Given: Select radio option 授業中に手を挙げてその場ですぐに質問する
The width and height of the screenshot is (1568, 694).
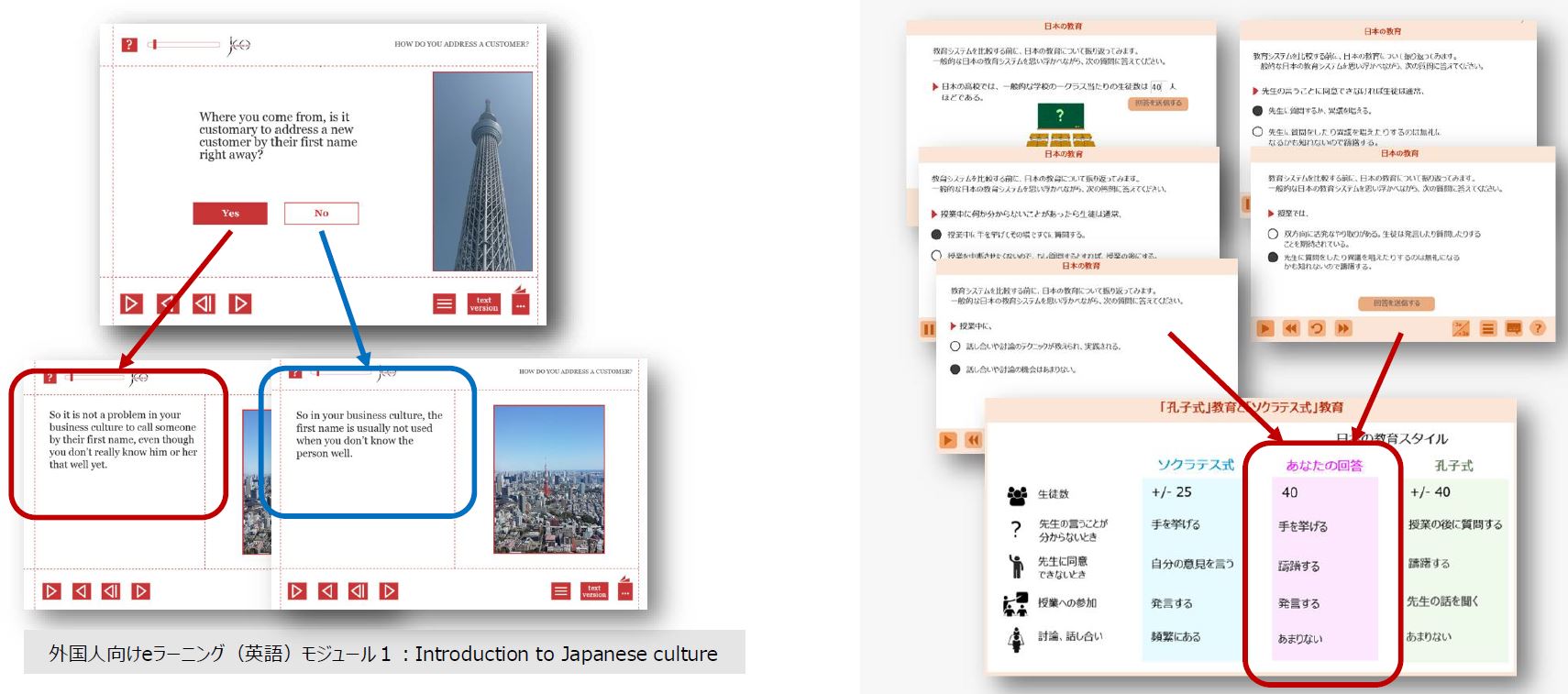Looking at the screenshot, I should (x=936, y=235).
